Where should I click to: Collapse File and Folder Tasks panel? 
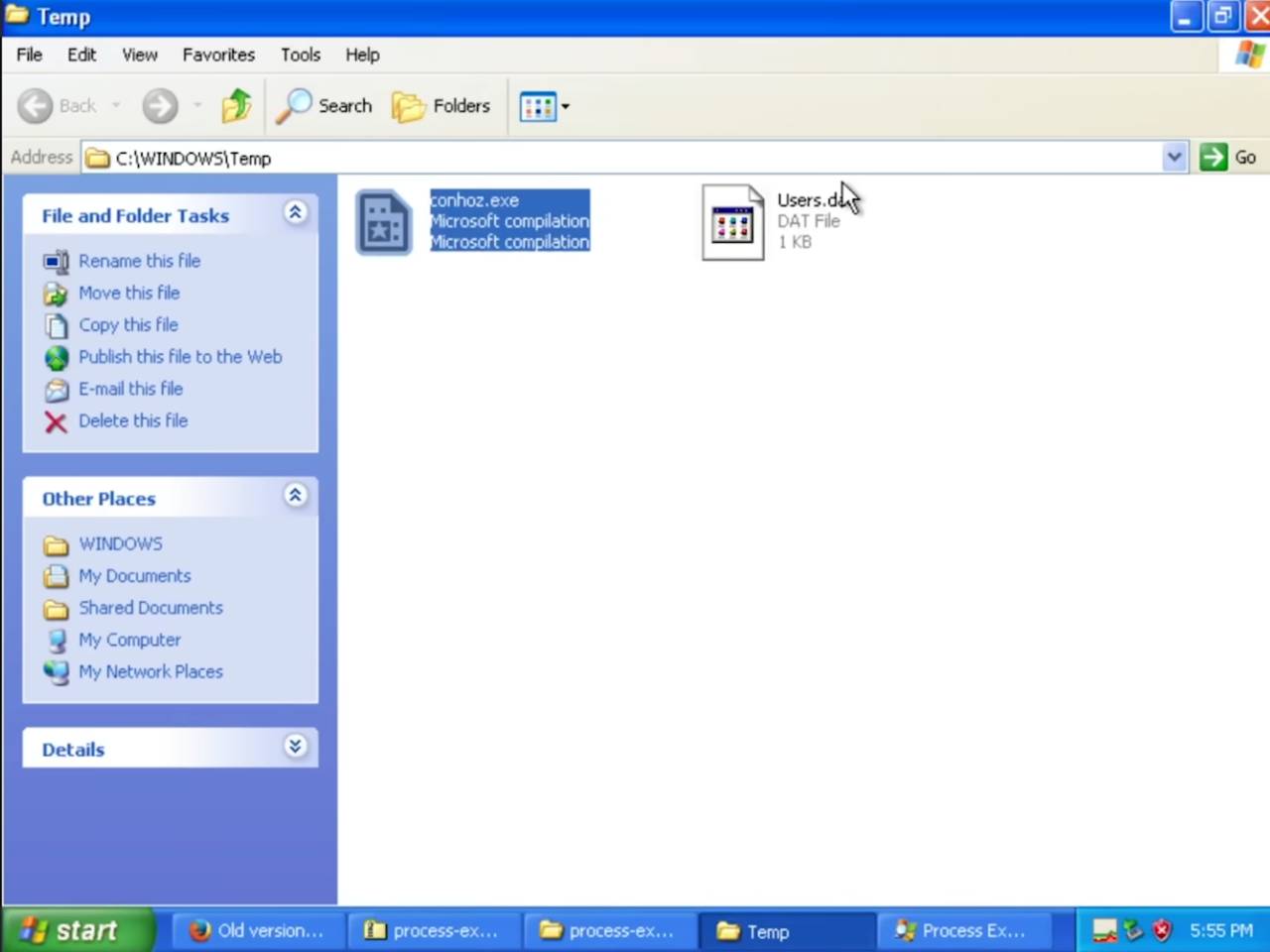pyautogui.click(x=295, y=212)
